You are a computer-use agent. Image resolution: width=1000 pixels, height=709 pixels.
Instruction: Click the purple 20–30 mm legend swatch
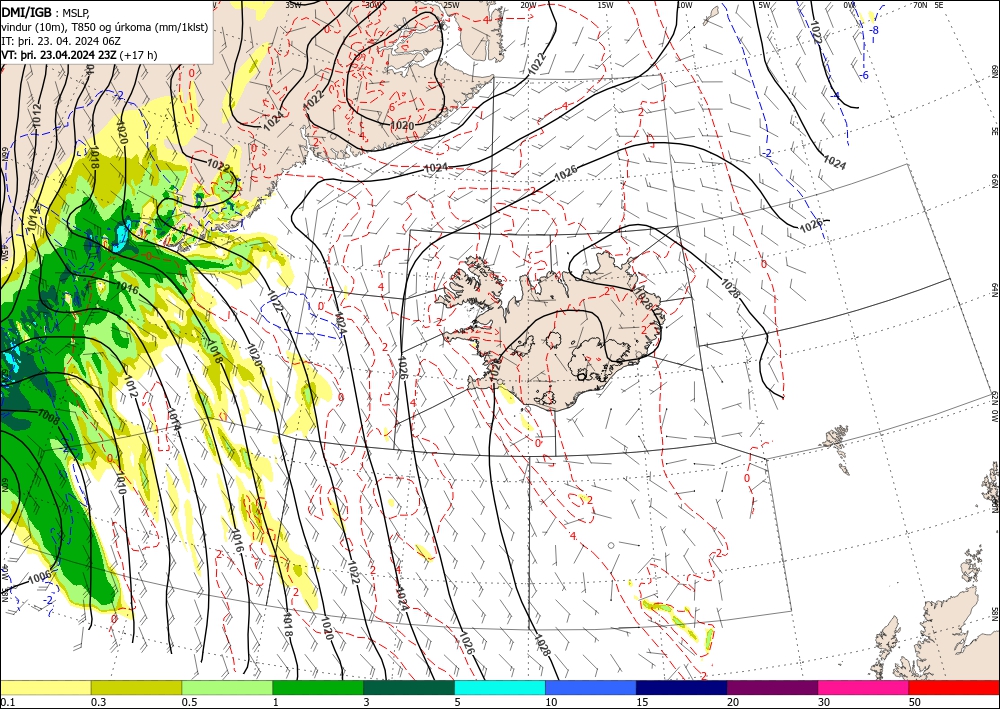772,687
